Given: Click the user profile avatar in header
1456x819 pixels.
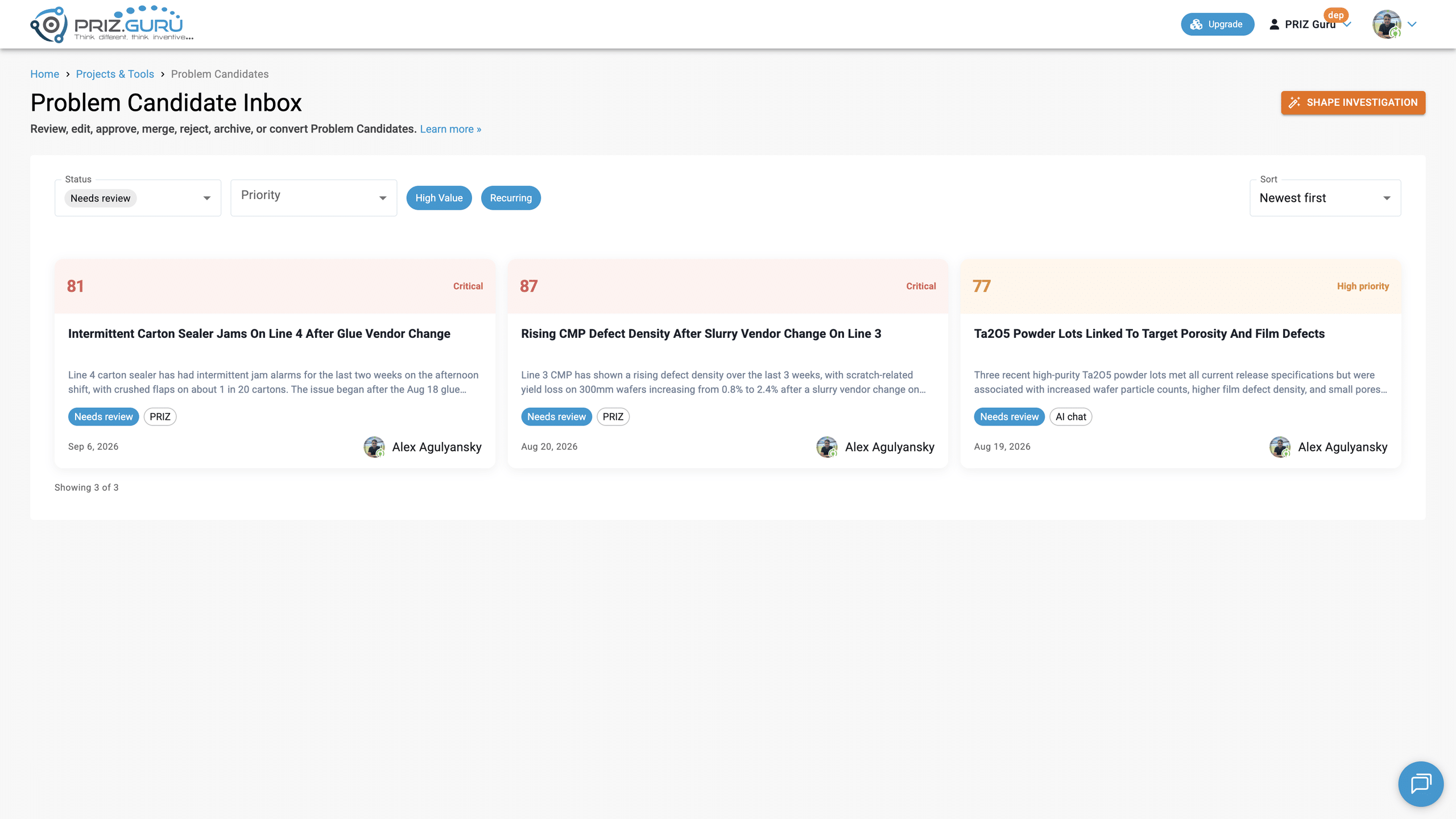Looking at the screenshot, I should 1387,24.
